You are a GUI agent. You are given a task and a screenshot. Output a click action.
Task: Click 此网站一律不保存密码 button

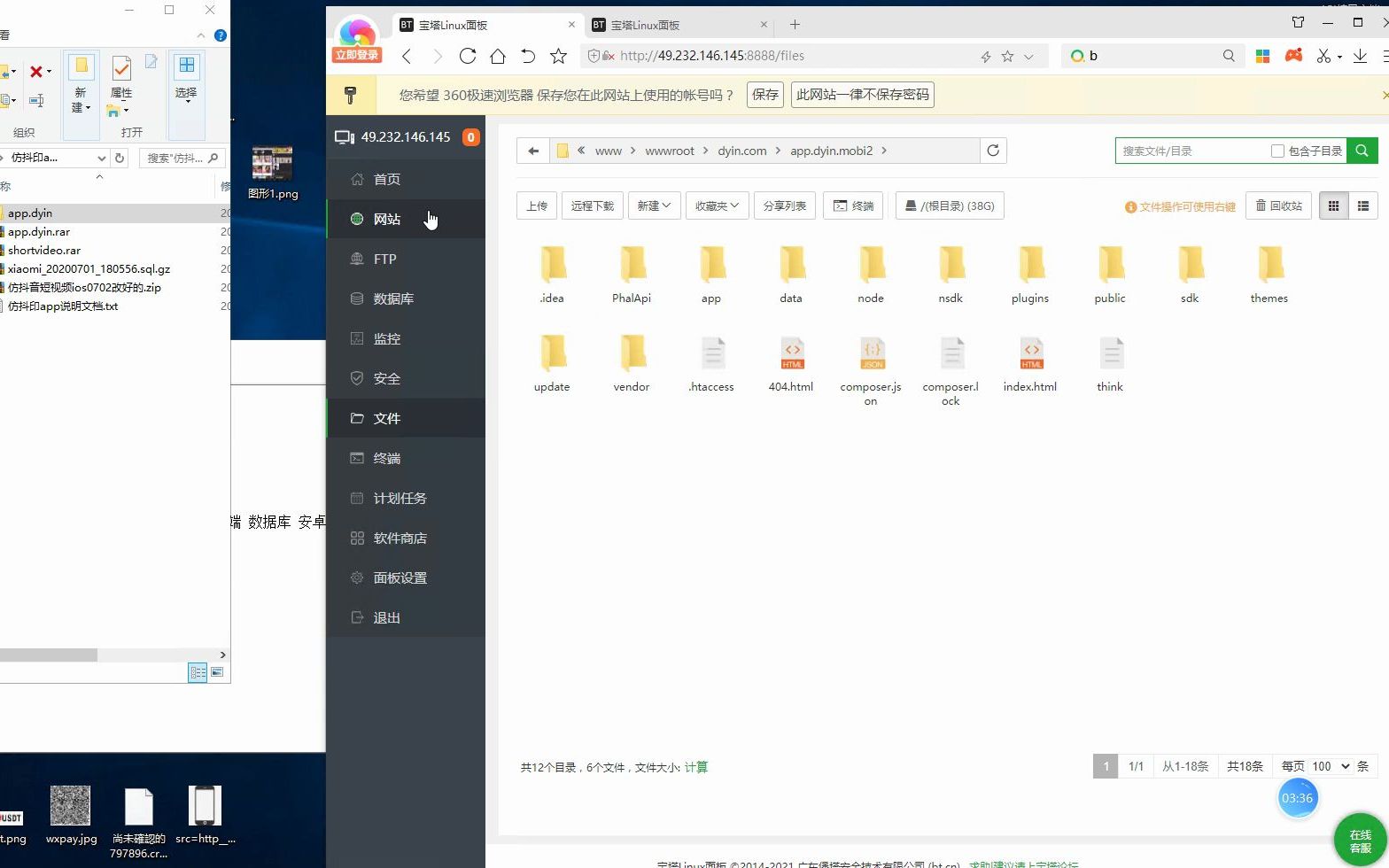863,95
